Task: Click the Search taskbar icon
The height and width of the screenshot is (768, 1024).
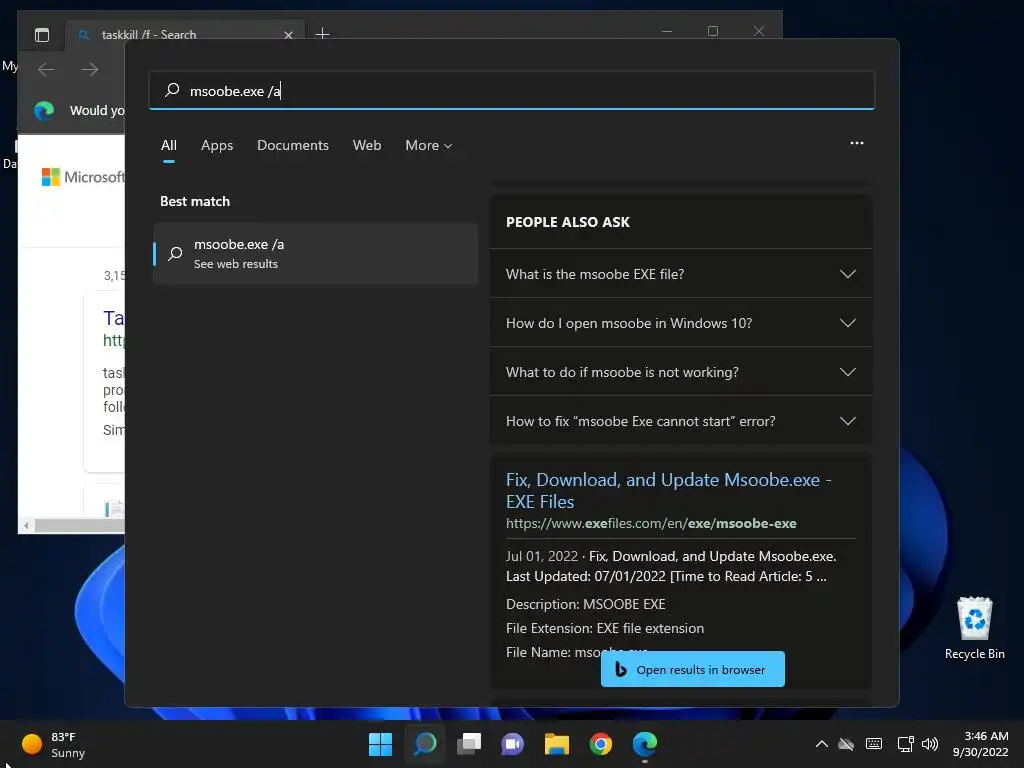Action: click(x=424, y=744)
